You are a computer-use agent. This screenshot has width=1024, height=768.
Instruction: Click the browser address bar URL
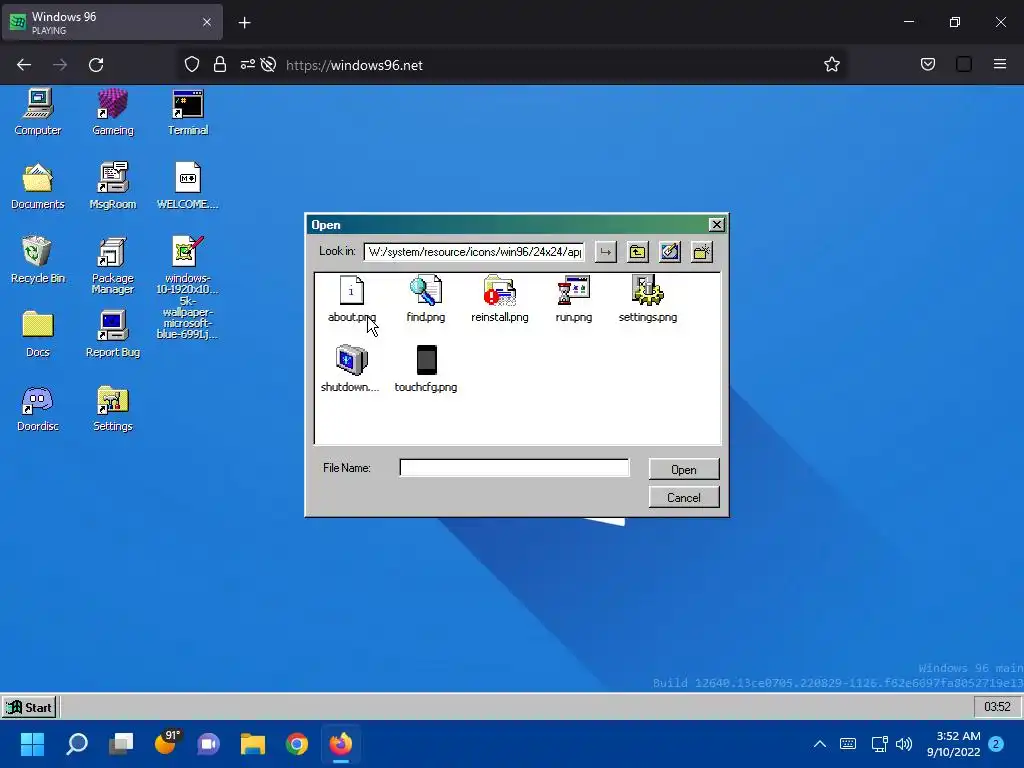355,65
